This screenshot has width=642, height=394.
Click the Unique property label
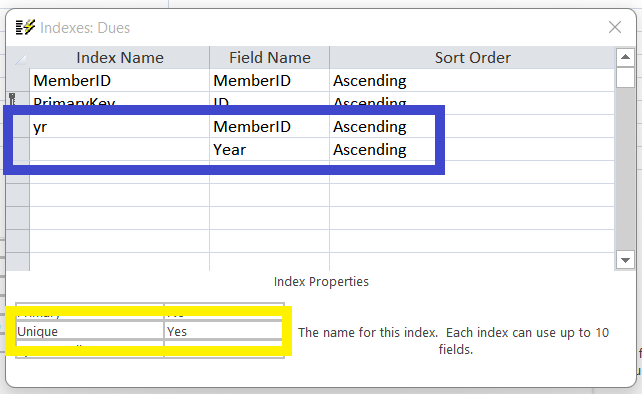pyautogui.click(x=90, y=331)
